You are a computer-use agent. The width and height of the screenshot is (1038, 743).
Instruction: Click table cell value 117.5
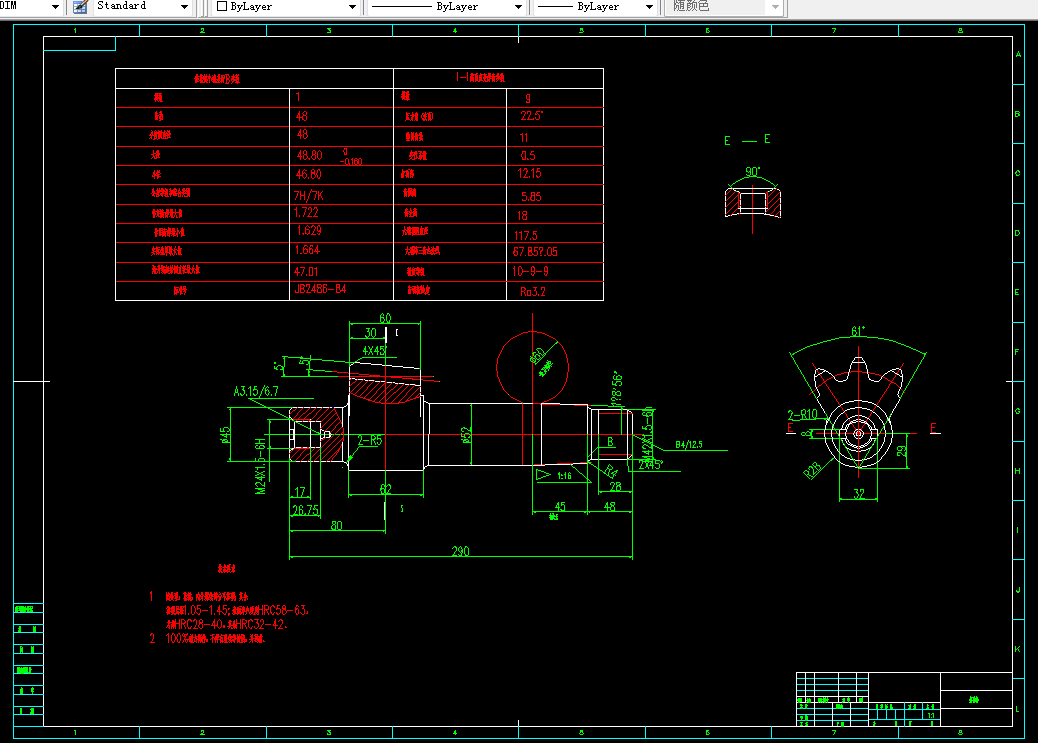point(526,236)
